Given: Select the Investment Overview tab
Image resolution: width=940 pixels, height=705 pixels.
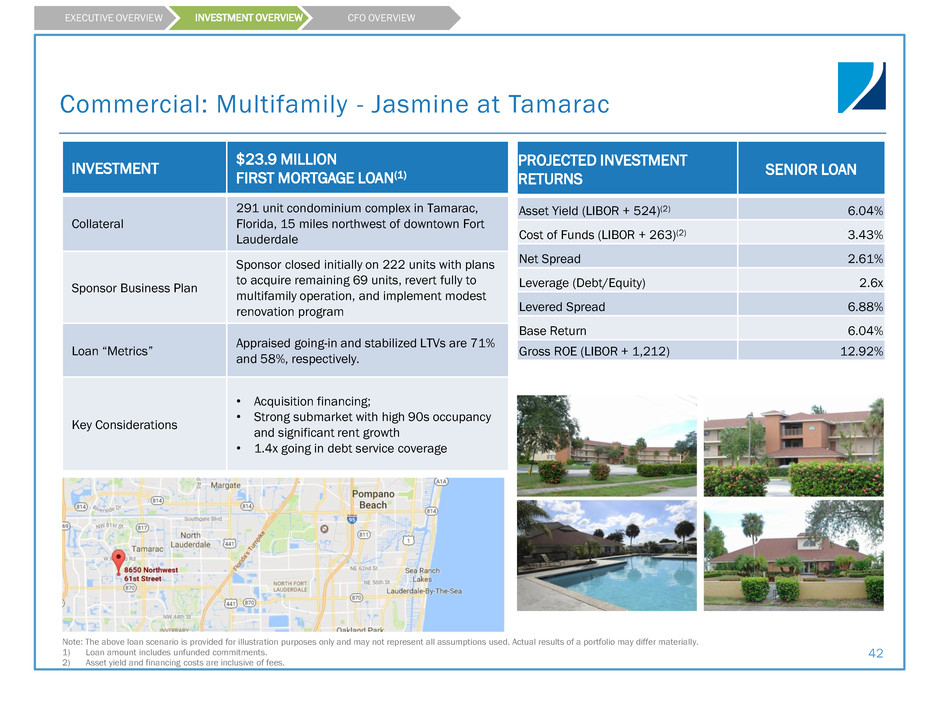Looking at the screenshot, I should (234, 18).
